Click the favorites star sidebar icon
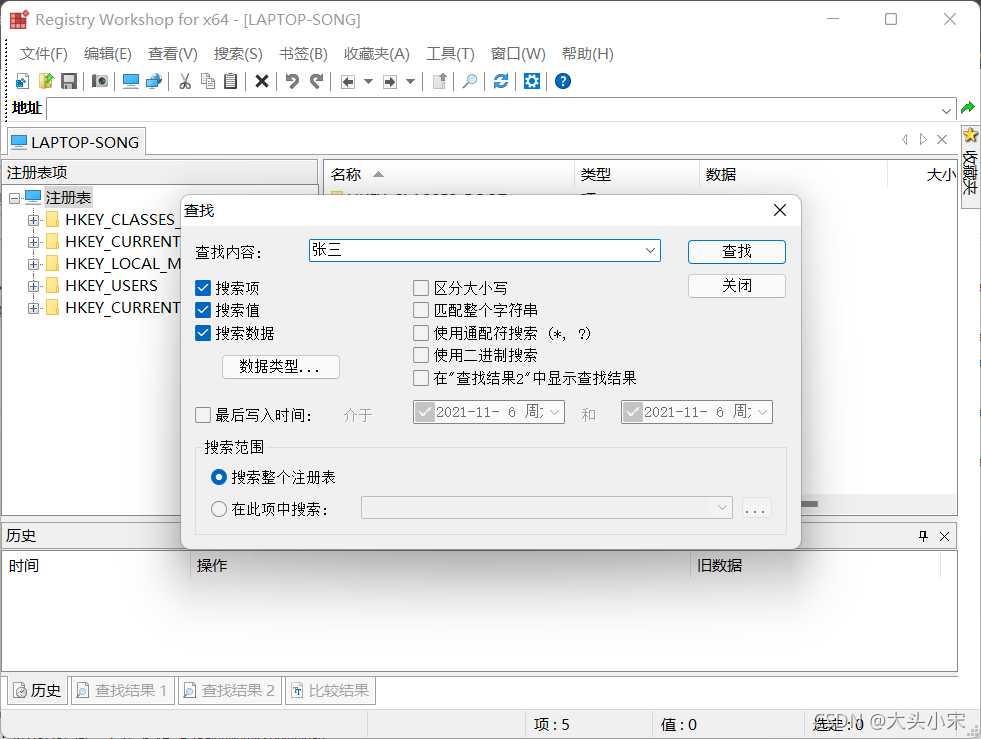981x739 pixels. 970,135
